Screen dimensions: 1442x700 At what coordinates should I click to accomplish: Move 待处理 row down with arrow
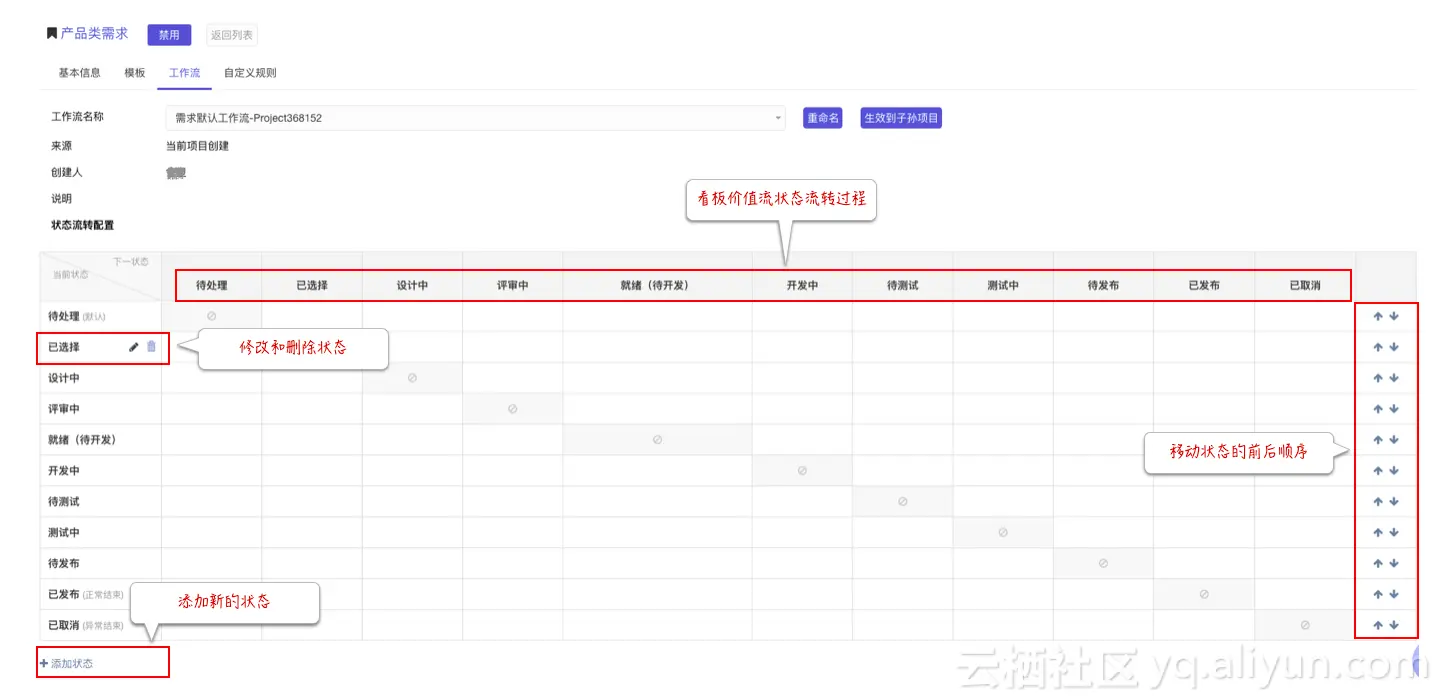tap(1394, 317)
